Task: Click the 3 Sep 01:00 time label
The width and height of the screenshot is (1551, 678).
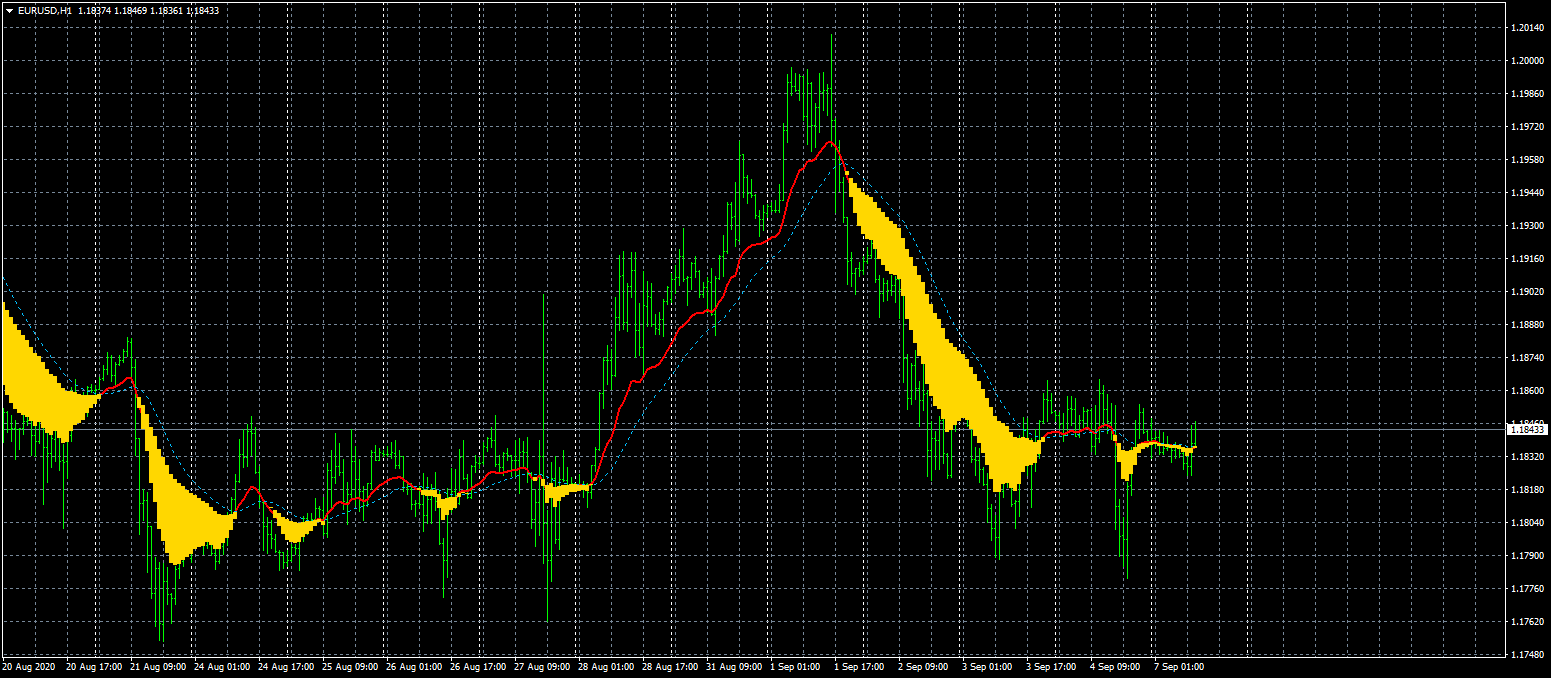Action: pyautogui.click(x=988, y=666)
